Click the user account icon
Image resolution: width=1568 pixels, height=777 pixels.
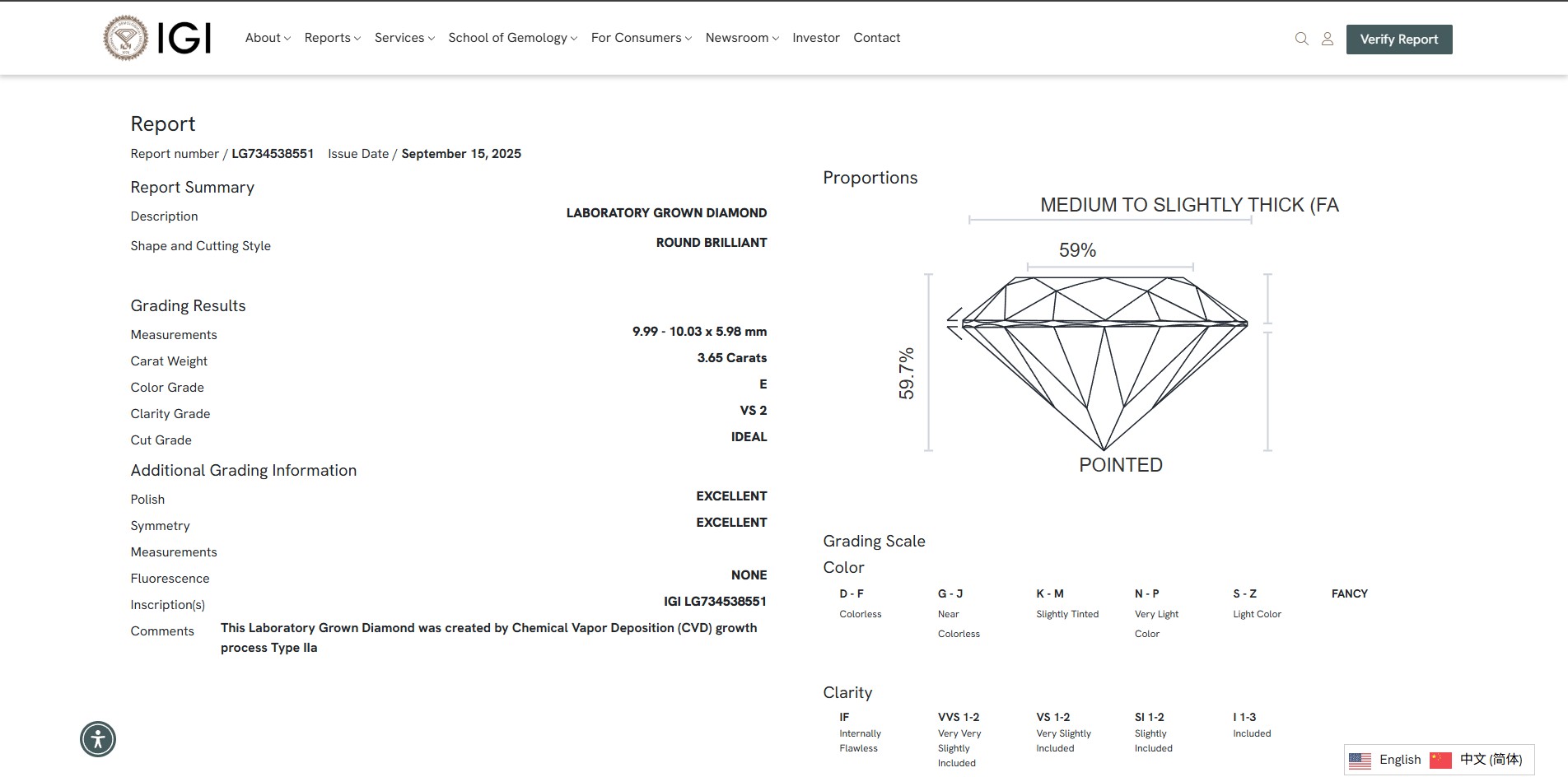click(1327, 39)
